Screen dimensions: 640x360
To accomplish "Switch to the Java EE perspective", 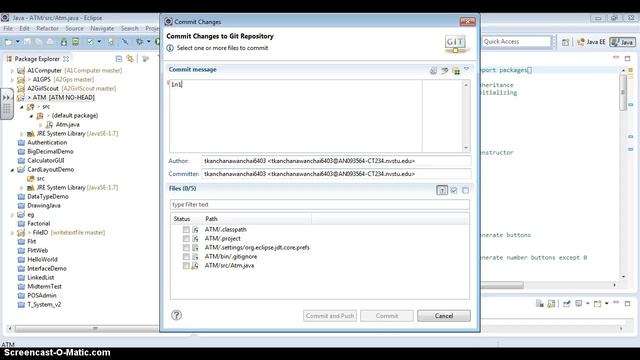I will tap(591, 42).
